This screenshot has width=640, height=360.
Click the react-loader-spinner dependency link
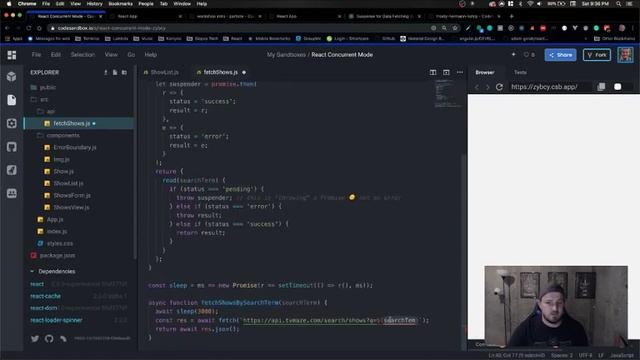pos(56,320)
